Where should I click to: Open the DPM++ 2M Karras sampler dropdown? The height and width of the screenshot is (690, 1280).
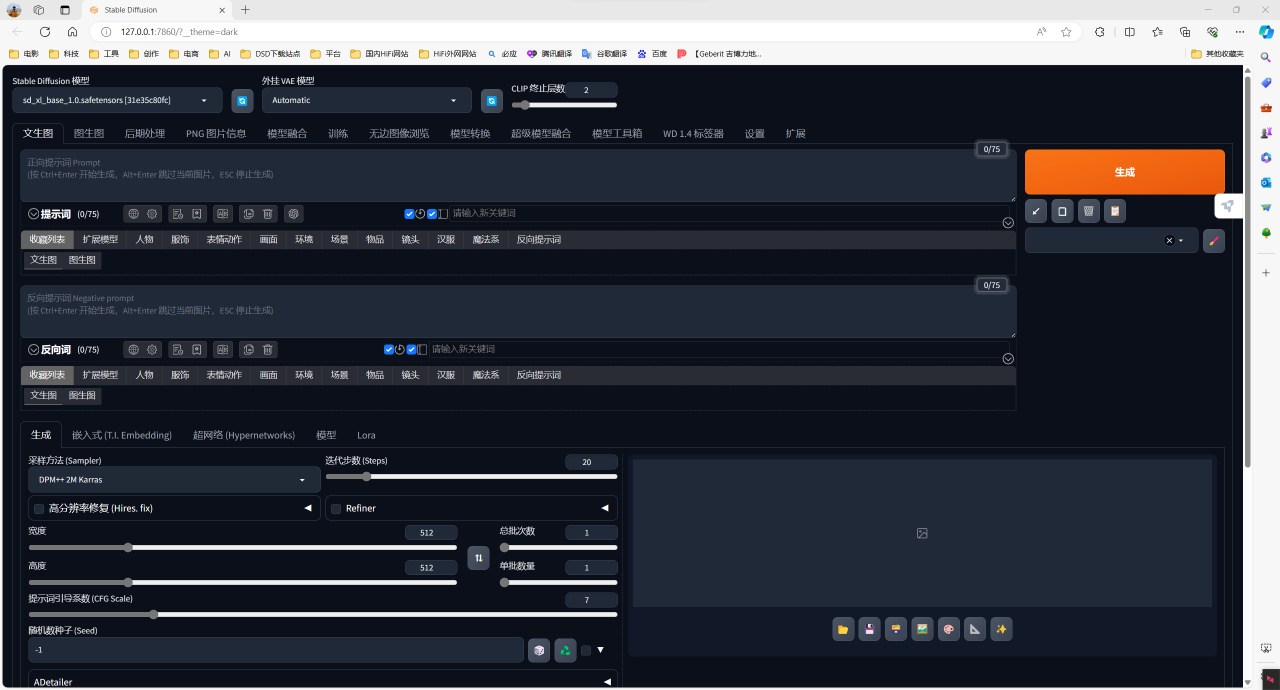pyautogui.click(x=174, y=479)
